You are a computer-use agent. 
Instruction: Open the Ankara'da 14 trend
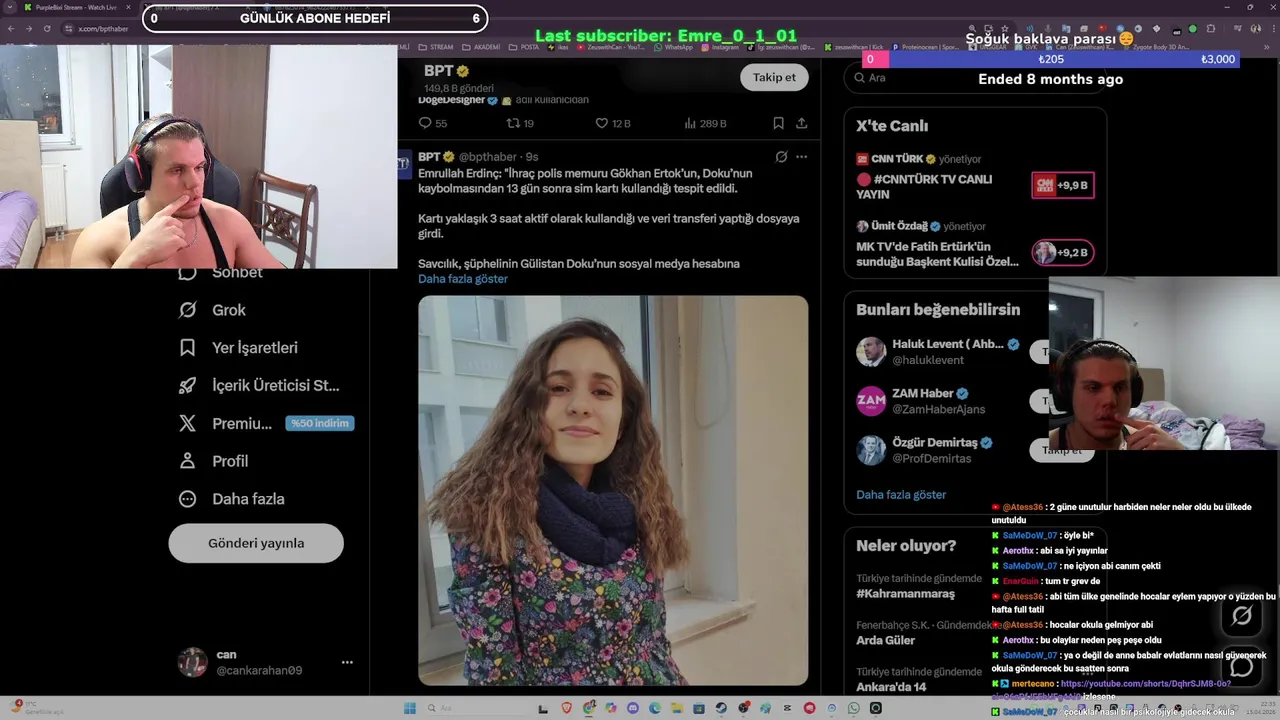click(891, 687)
